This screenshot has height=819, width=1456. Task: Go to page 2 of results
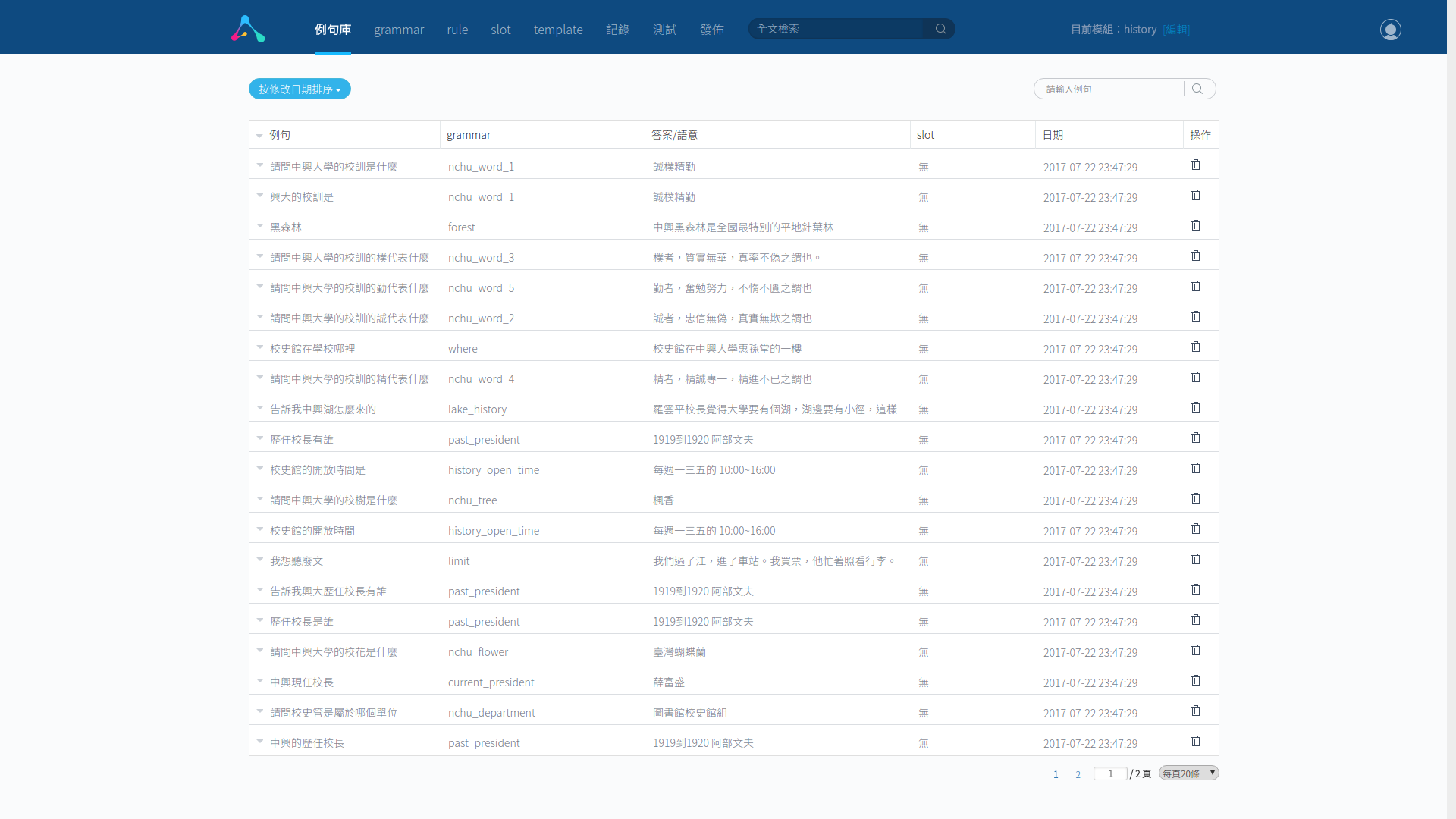[x=1078, y=774]
